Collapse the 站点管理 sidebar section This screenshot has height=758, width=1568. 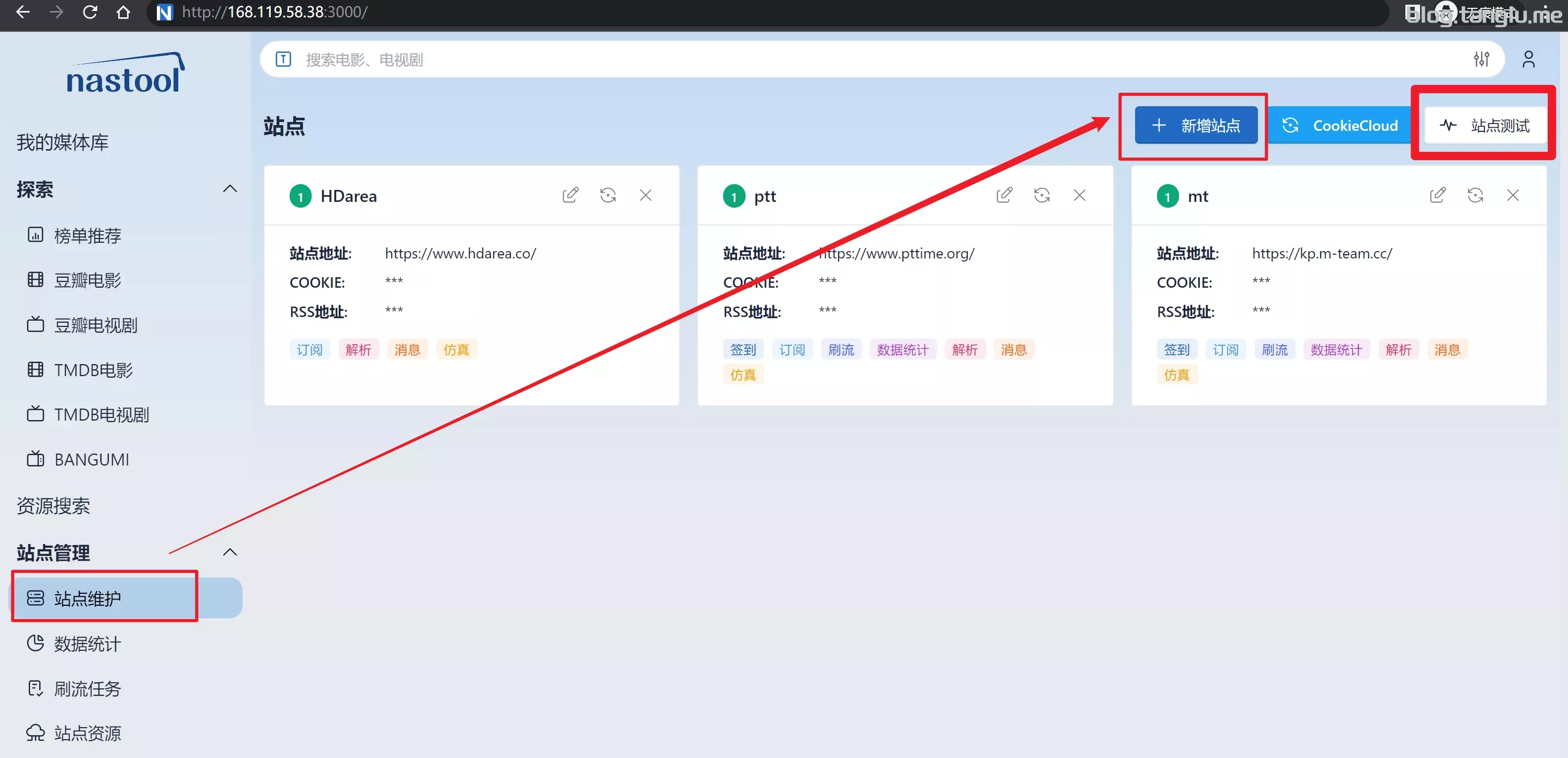point(230,552)
